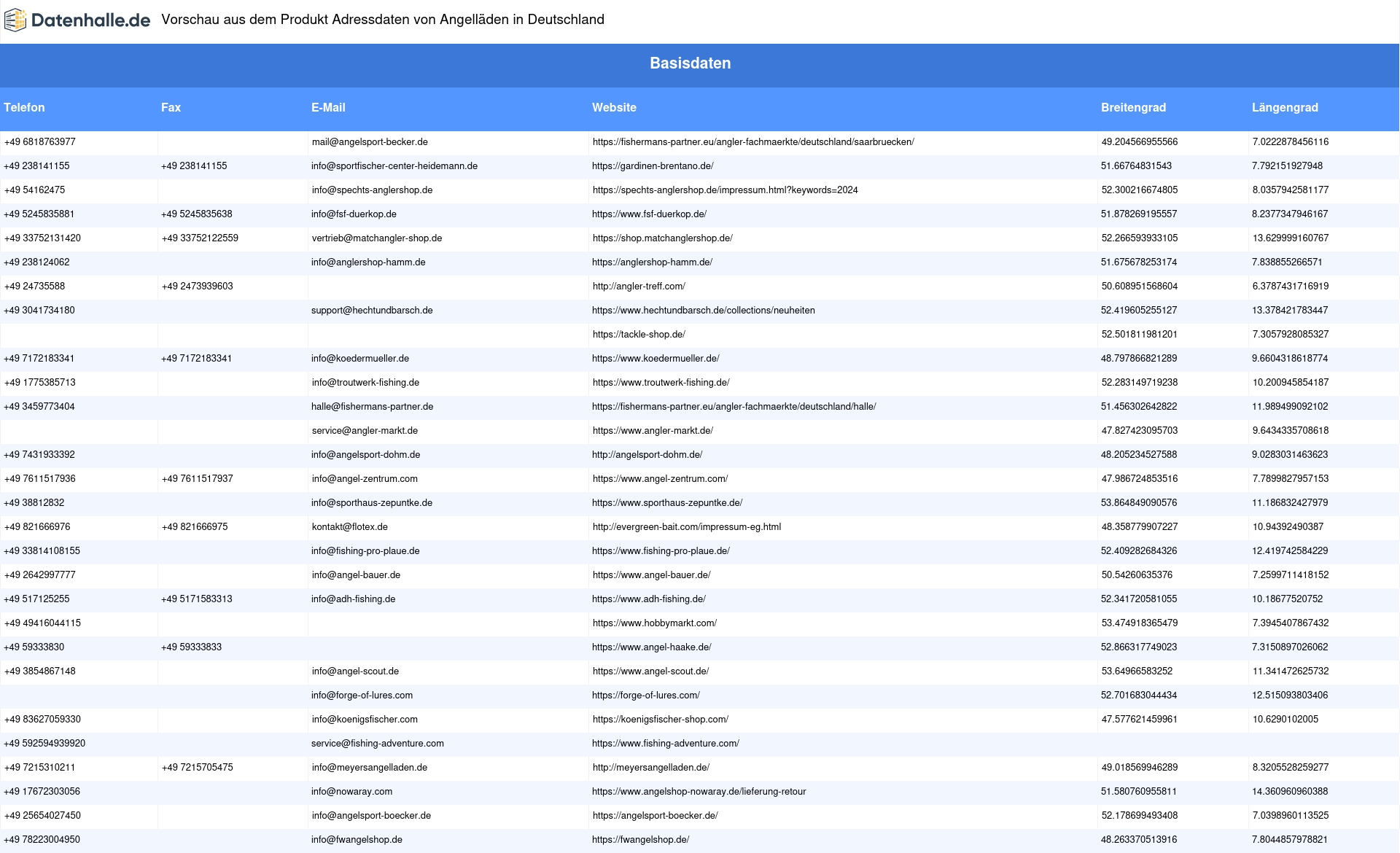Select fax number +49 7611517937
The image size is (1400, 853).
coord(198,479)
